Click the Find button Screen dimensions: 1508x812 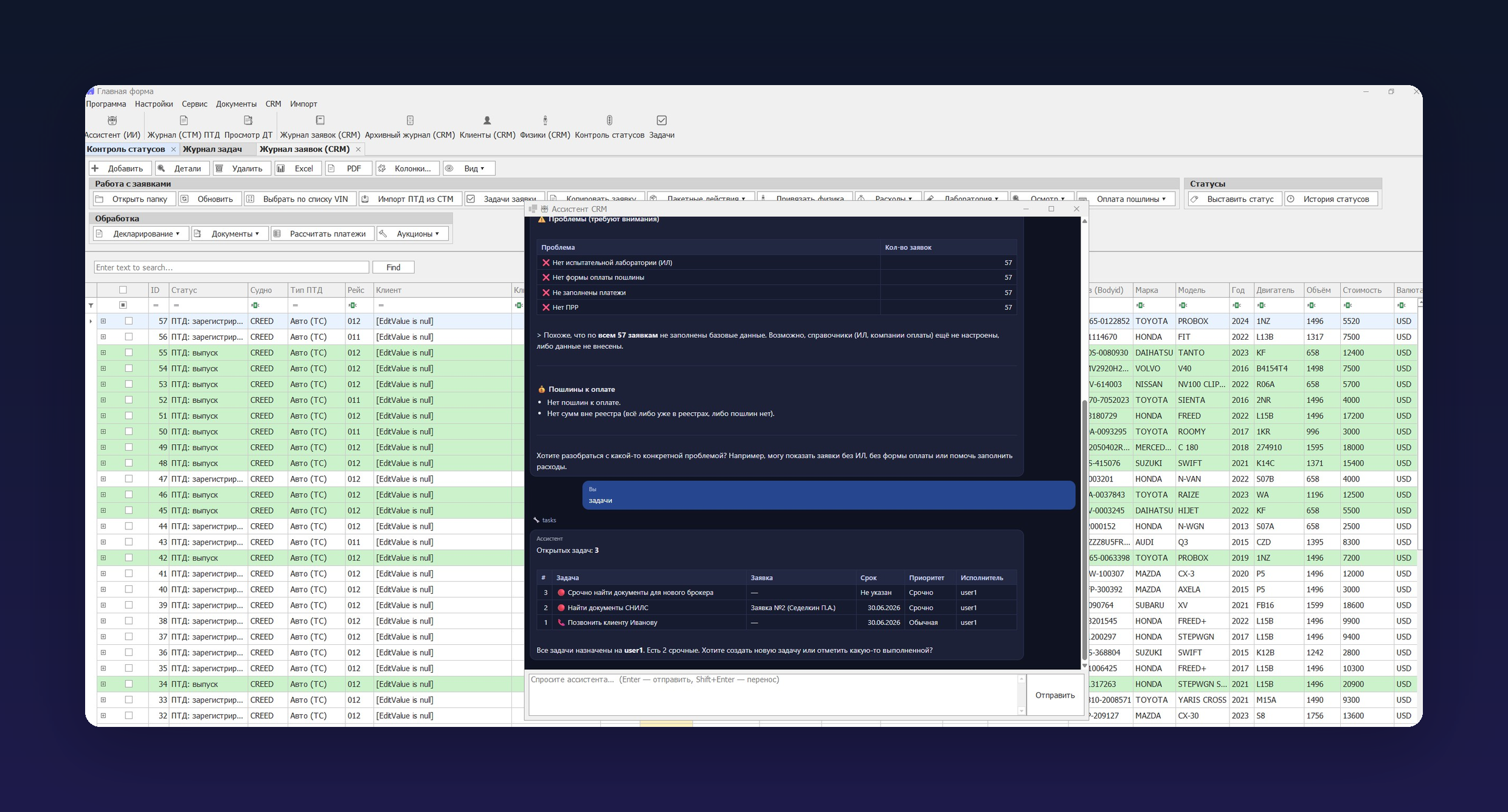393,267
